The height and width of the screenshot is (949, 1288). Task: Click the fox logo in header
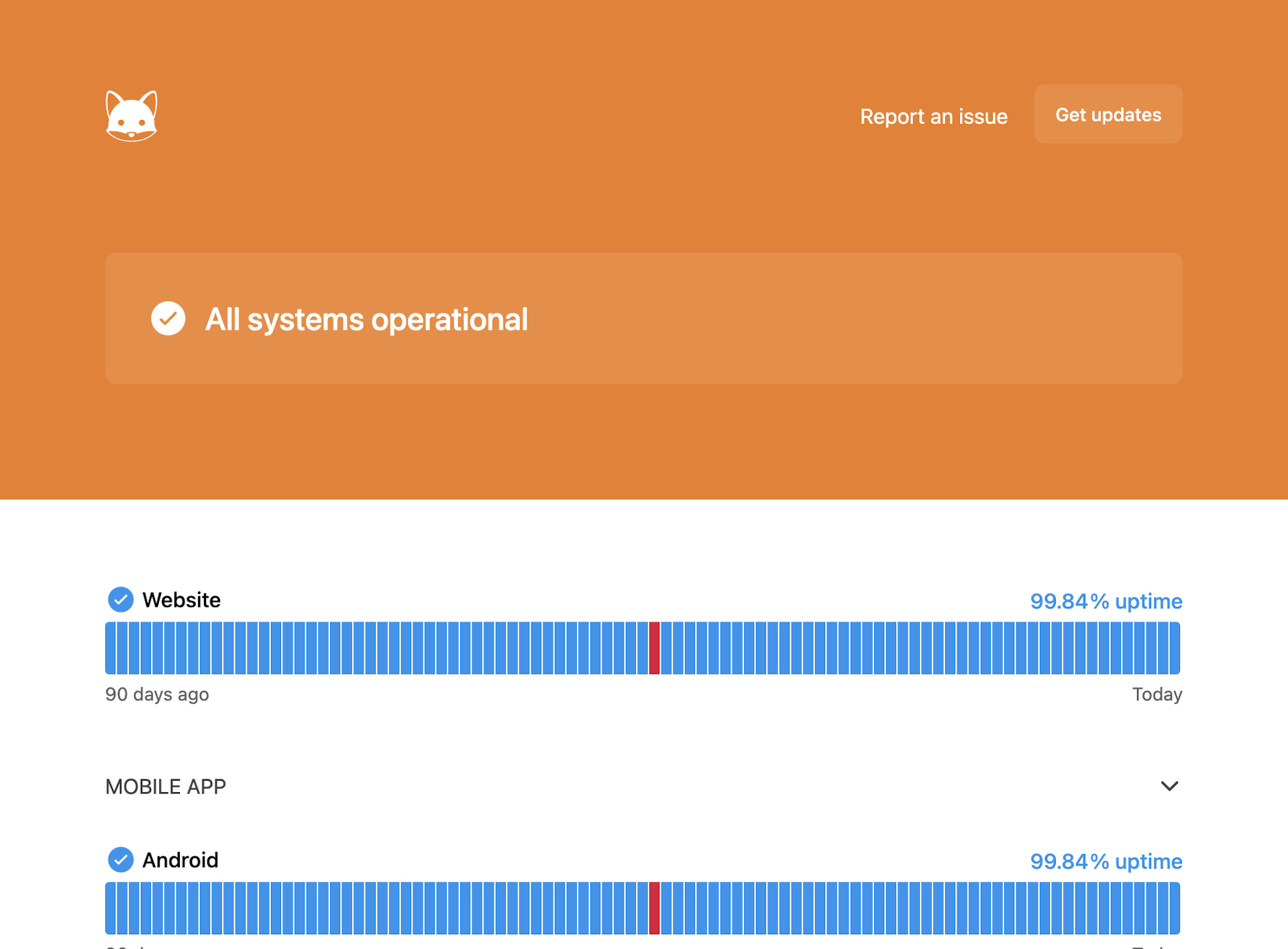131,116
